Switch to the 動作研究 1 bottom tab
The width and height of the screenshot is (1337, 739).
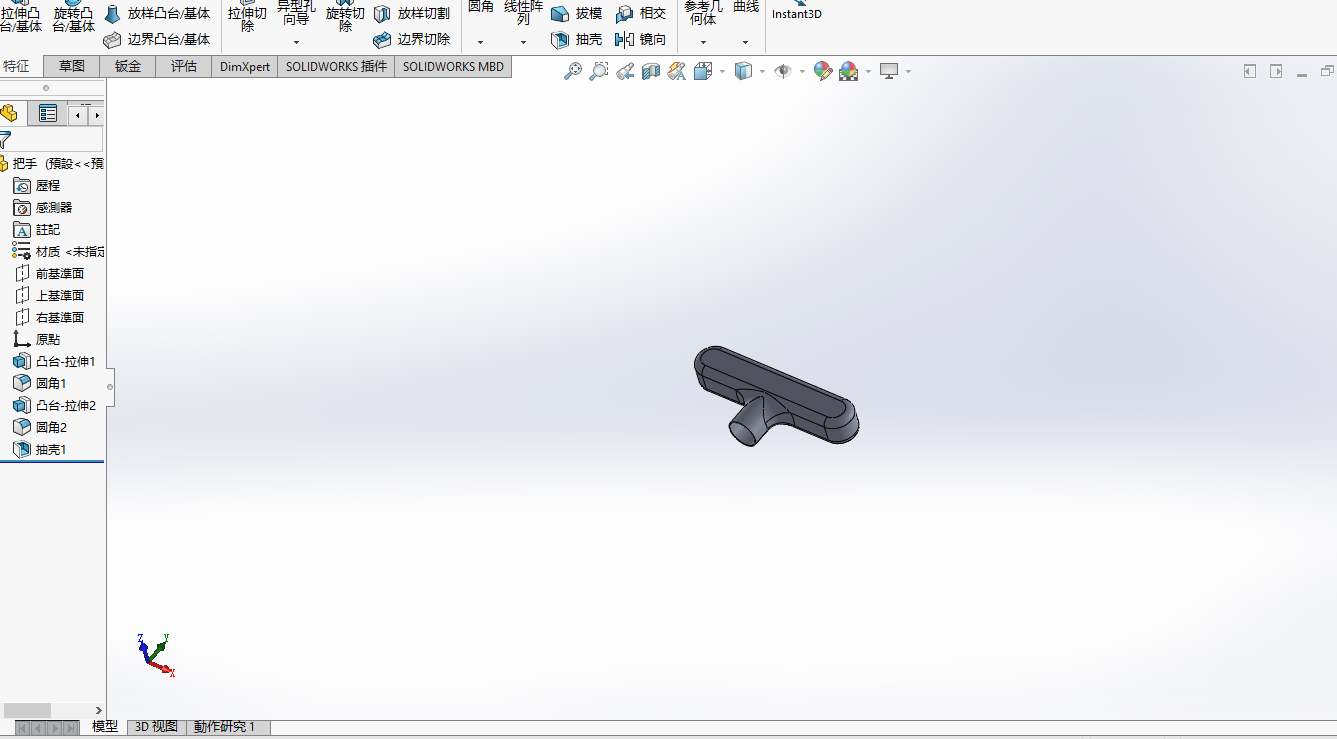pyautogui.click(x=224, y=727)
